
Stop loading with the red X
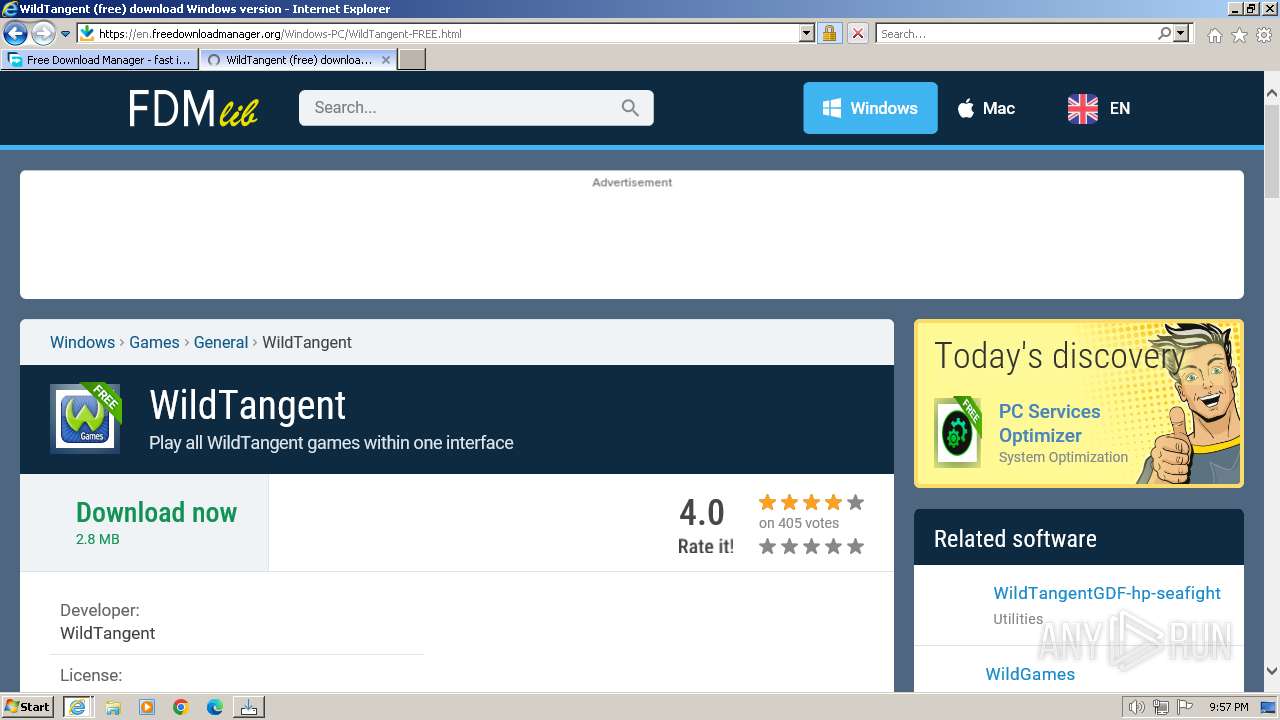[857, 33]
